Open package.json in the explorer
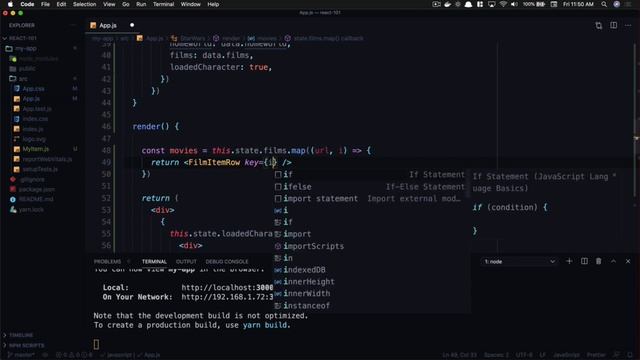 point(36,189)
